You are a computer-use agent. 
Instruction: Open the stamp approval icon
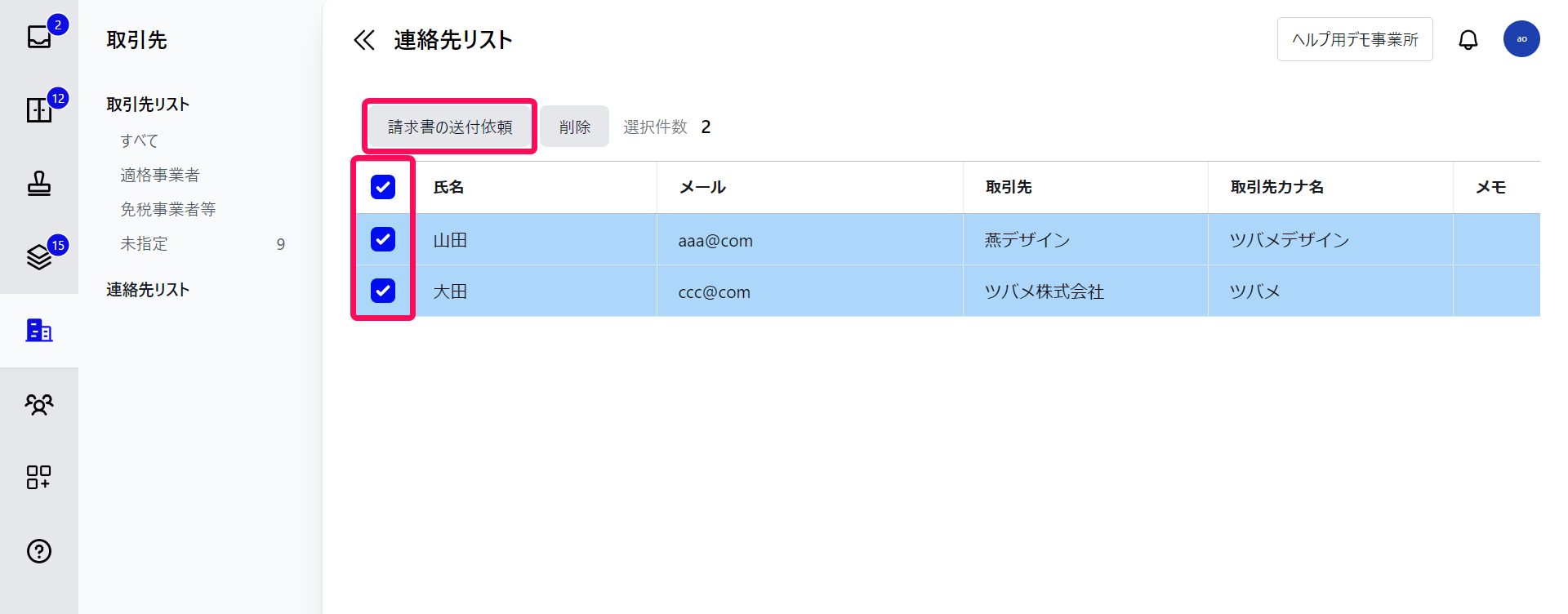pos(39,184)
